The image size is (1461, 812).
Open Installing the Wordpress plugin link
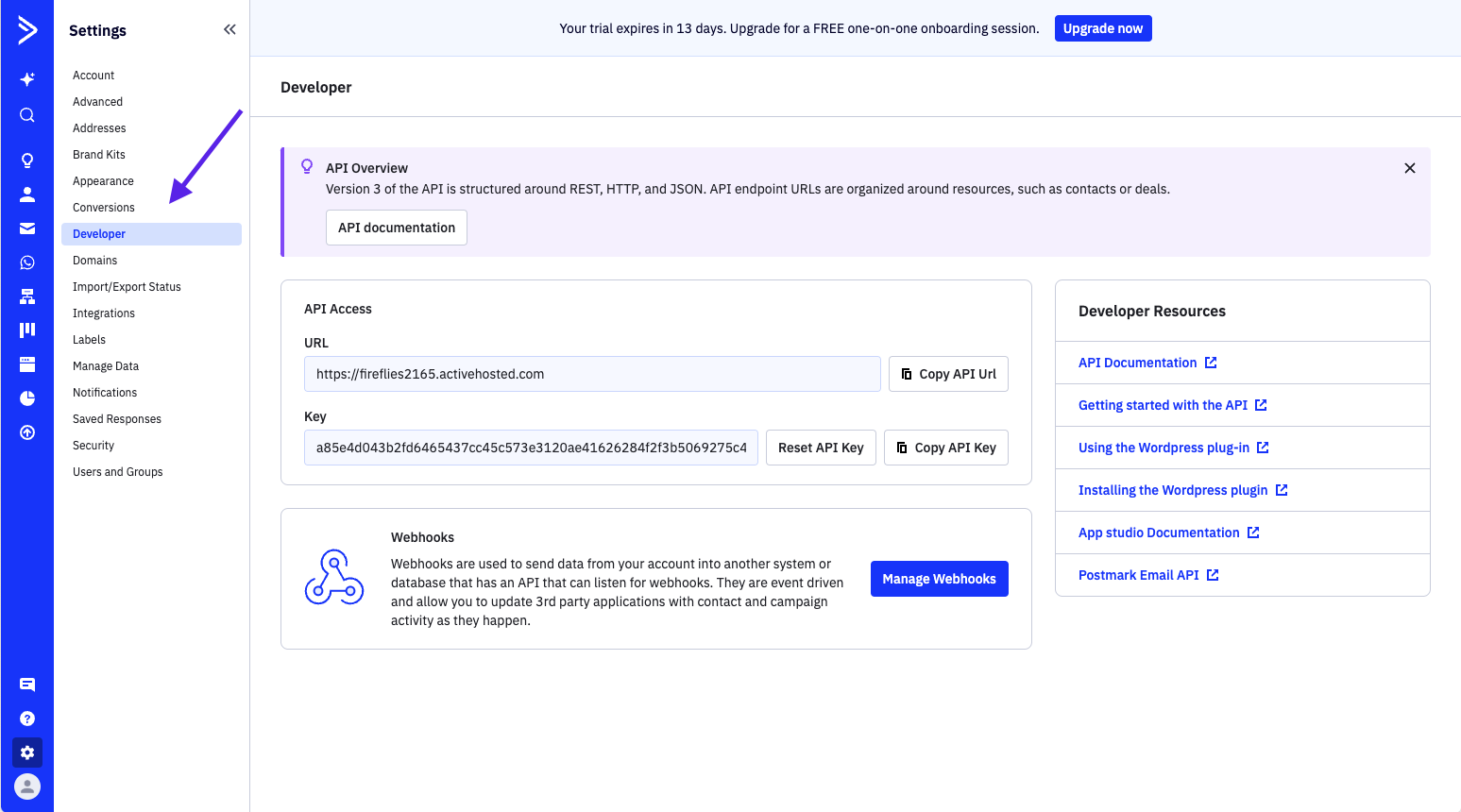(1183, 490)
